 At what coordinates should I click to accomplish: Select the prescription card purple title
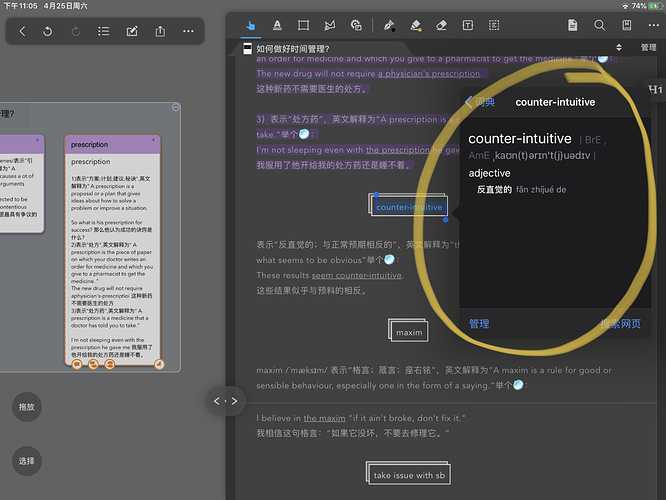113,144
